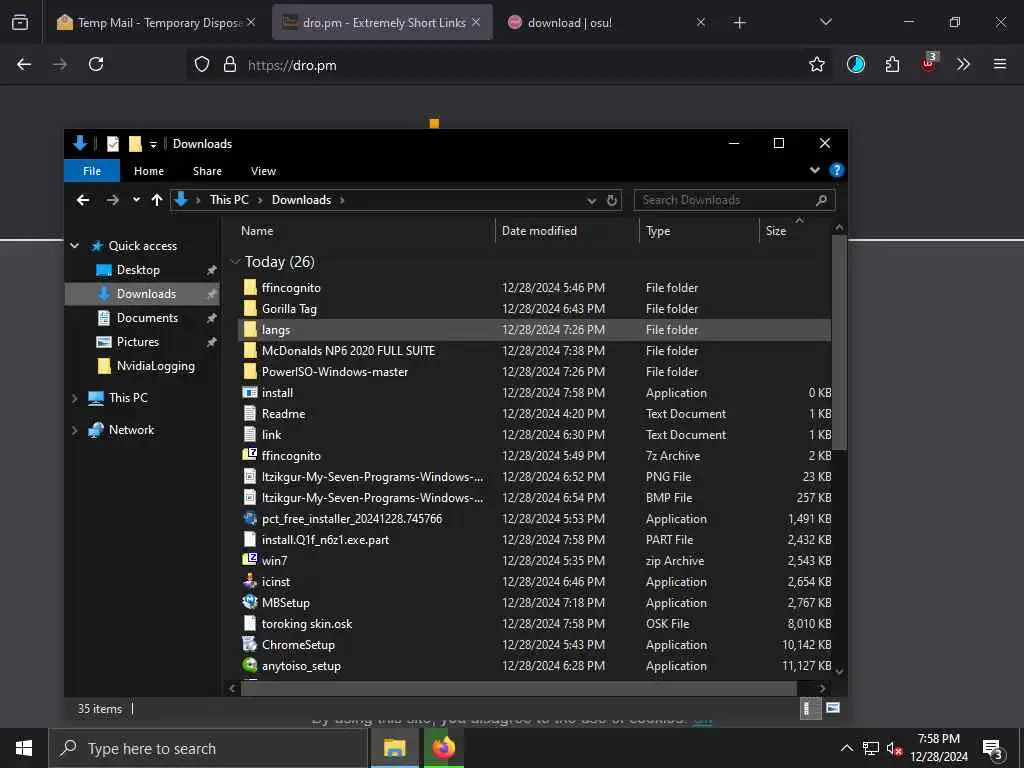Click New folder icon in Explorer title bar

pyautogui.click(x=135, y=144)
